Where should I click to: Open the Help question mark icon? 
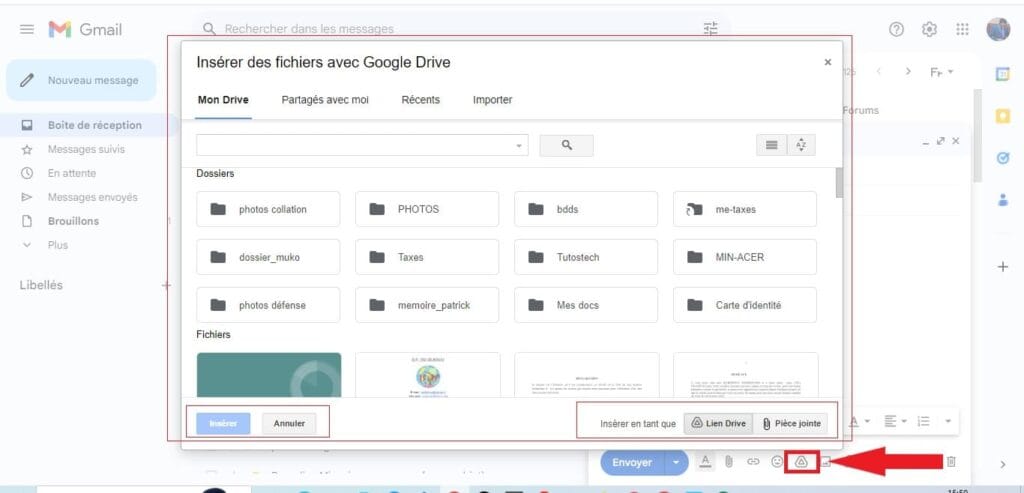pos(897,29)
